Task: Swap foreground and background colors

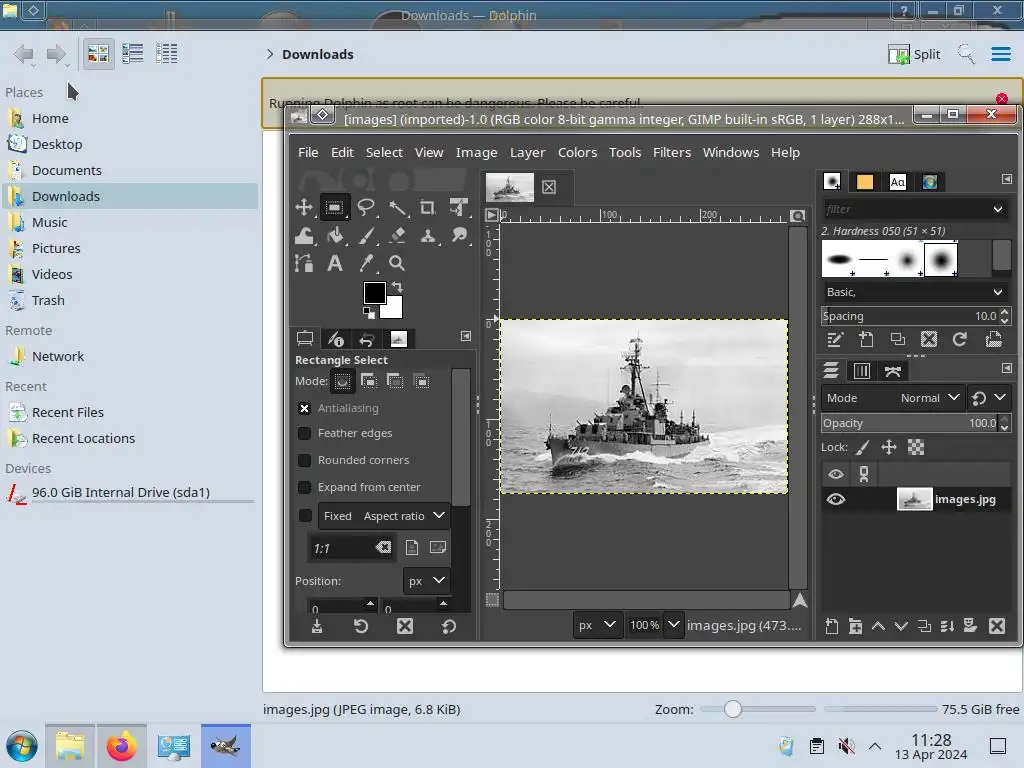Action: pos(396,287)
